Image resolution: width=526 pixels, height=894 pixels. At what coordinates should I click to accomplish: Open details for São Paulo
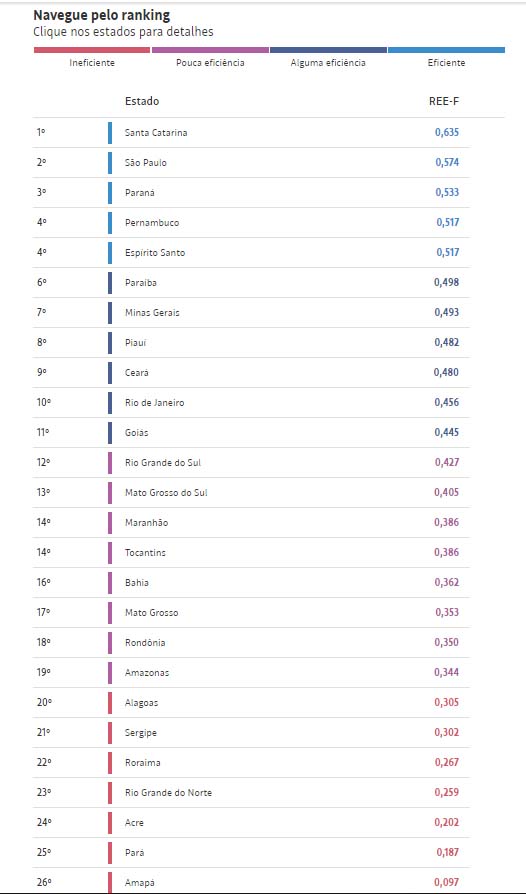click(251, 162)
